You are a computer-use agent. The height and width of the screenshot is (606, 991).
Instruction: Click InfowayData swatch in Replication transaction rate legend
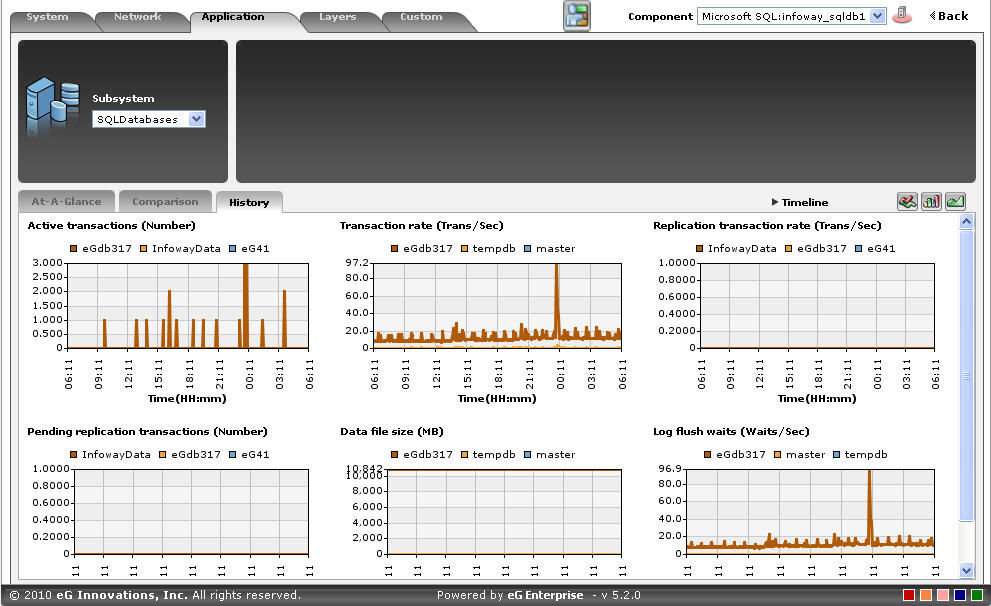coord(699,248)
